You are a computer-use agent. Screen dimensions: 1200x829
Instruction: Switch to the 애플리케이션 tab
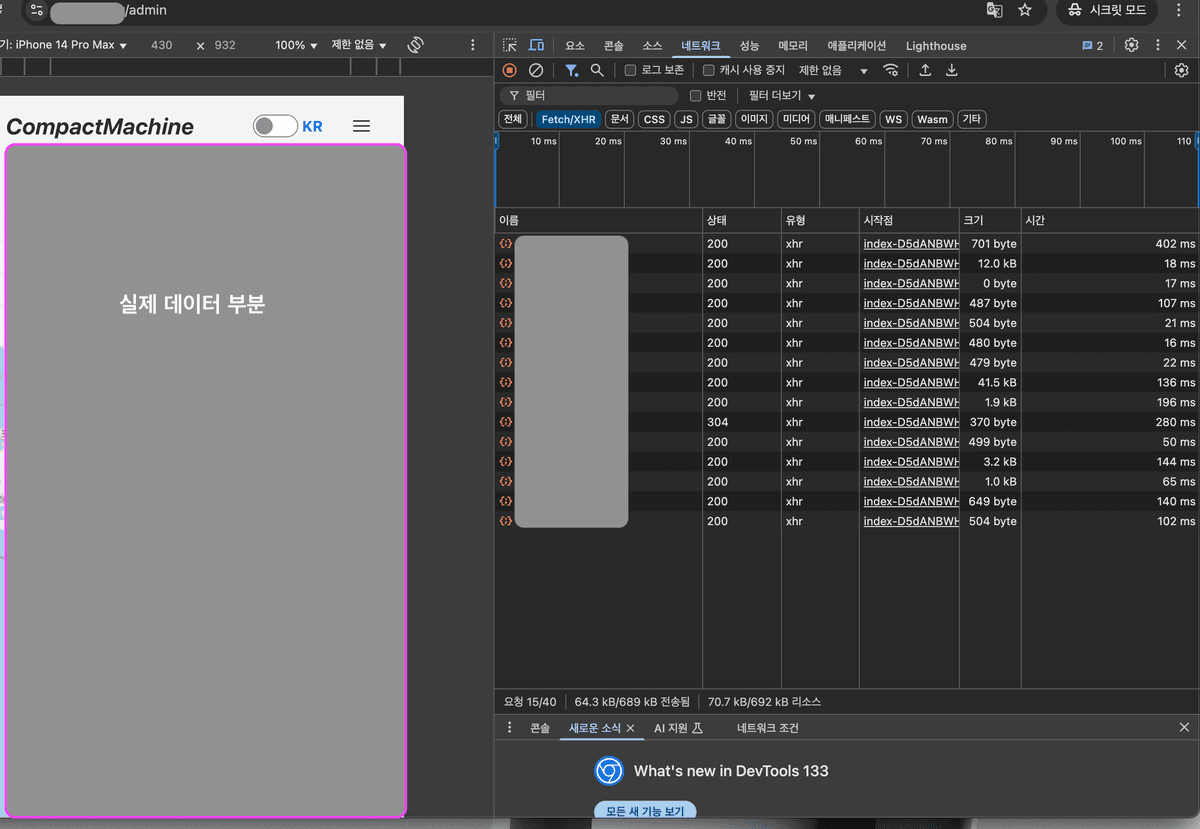coord(857,45)
